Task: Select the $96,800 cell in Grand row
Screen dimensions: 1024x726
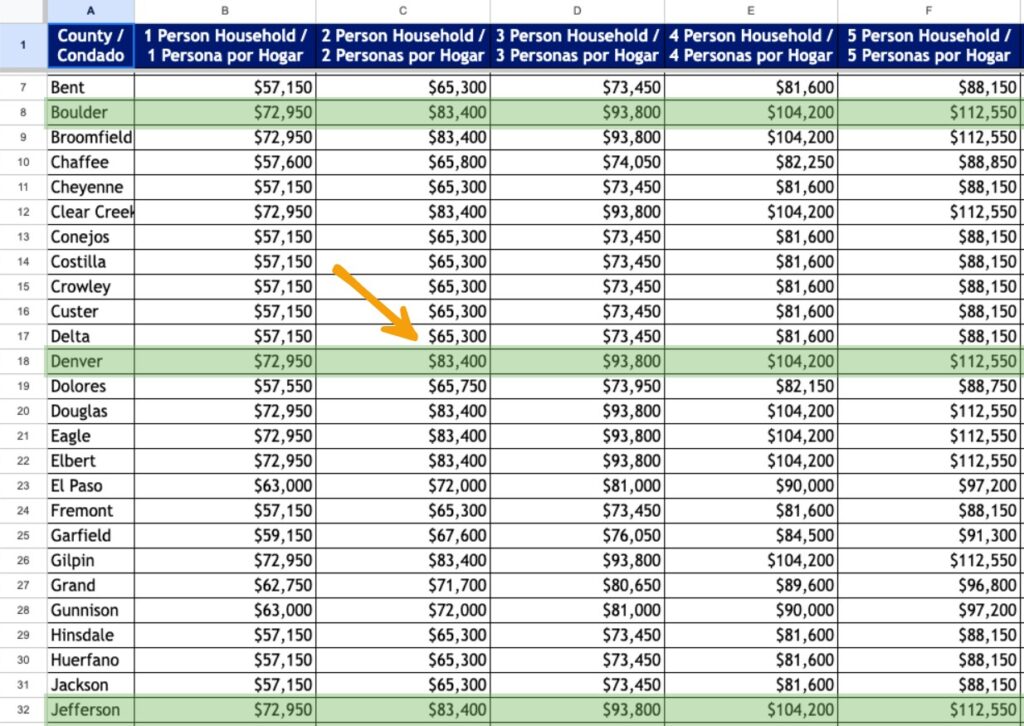Action: 929,585
